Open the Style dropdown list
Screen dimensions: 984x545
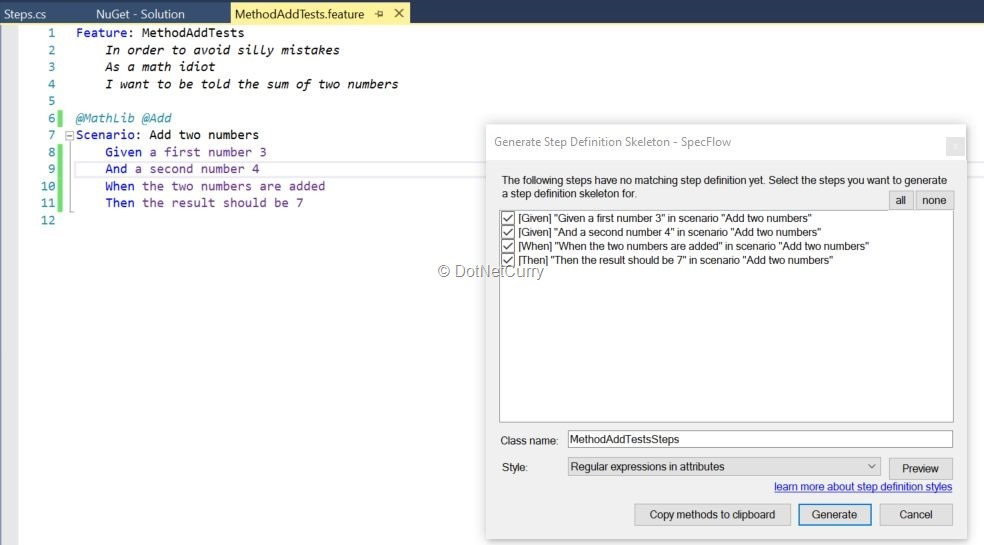point(724,467)
